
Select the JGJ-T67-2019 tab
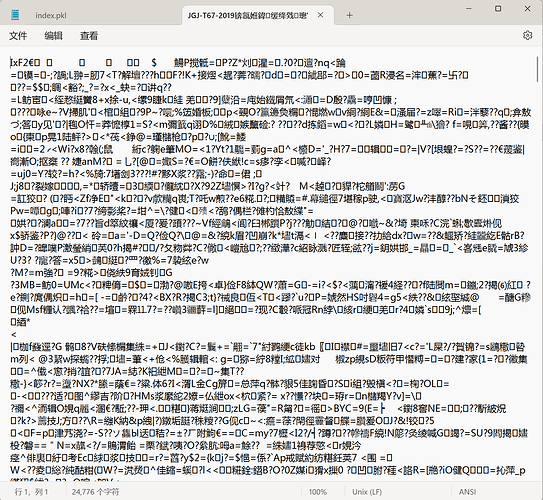click(248, 15)
